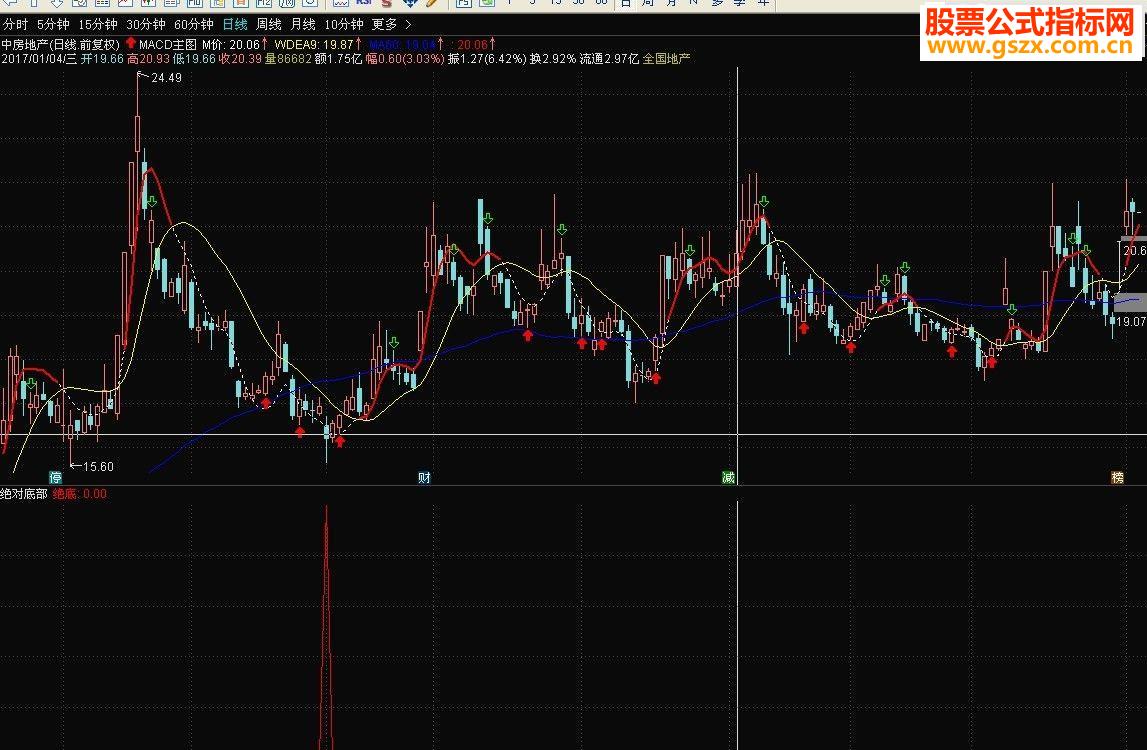1147x750 pixels.
Task: Click the 24.49 high price label
Action: pyautogui.click(x=167, y=78)
